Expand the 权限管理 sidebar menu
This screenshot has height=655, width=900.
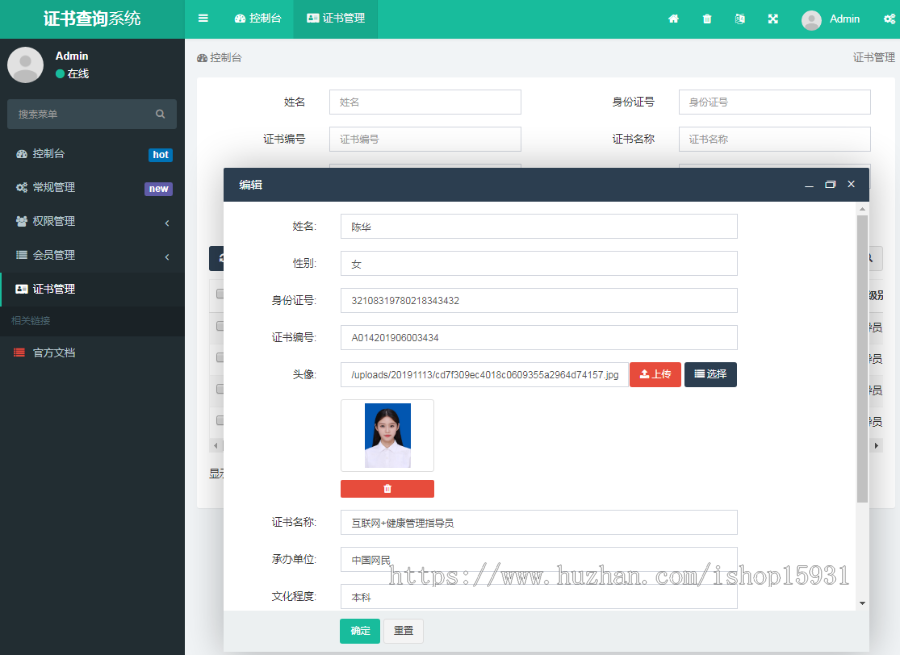pos(92,221)
